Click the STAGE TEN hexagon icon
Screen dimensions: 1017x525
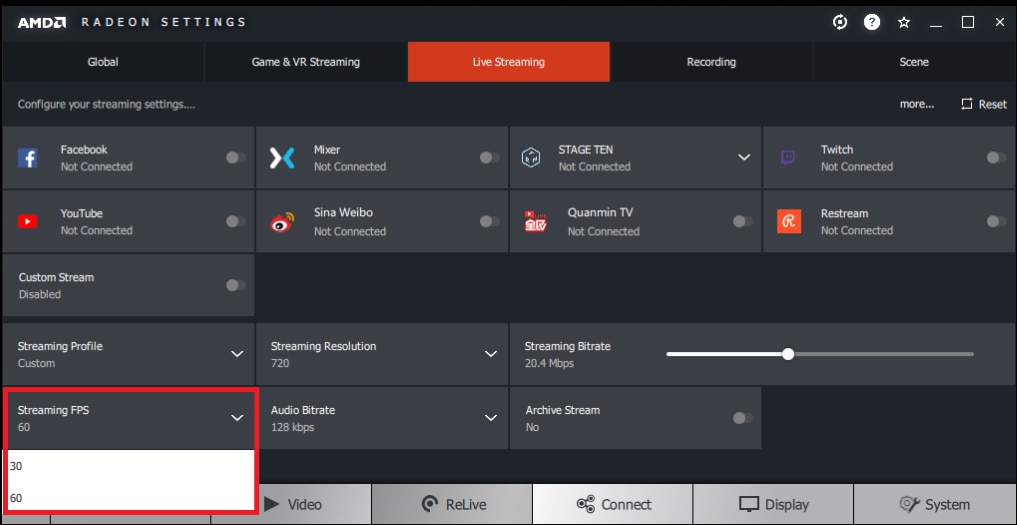531,158
